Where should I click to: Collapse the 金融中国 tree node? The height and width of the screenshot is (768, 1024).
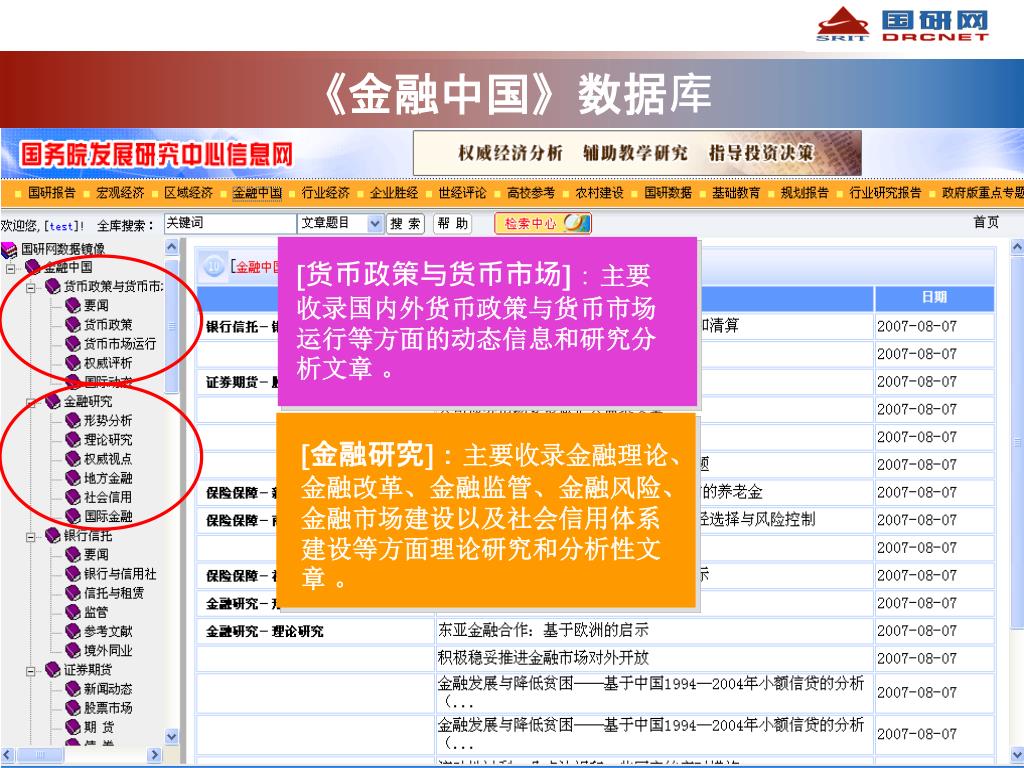click(x=10, y=268)
